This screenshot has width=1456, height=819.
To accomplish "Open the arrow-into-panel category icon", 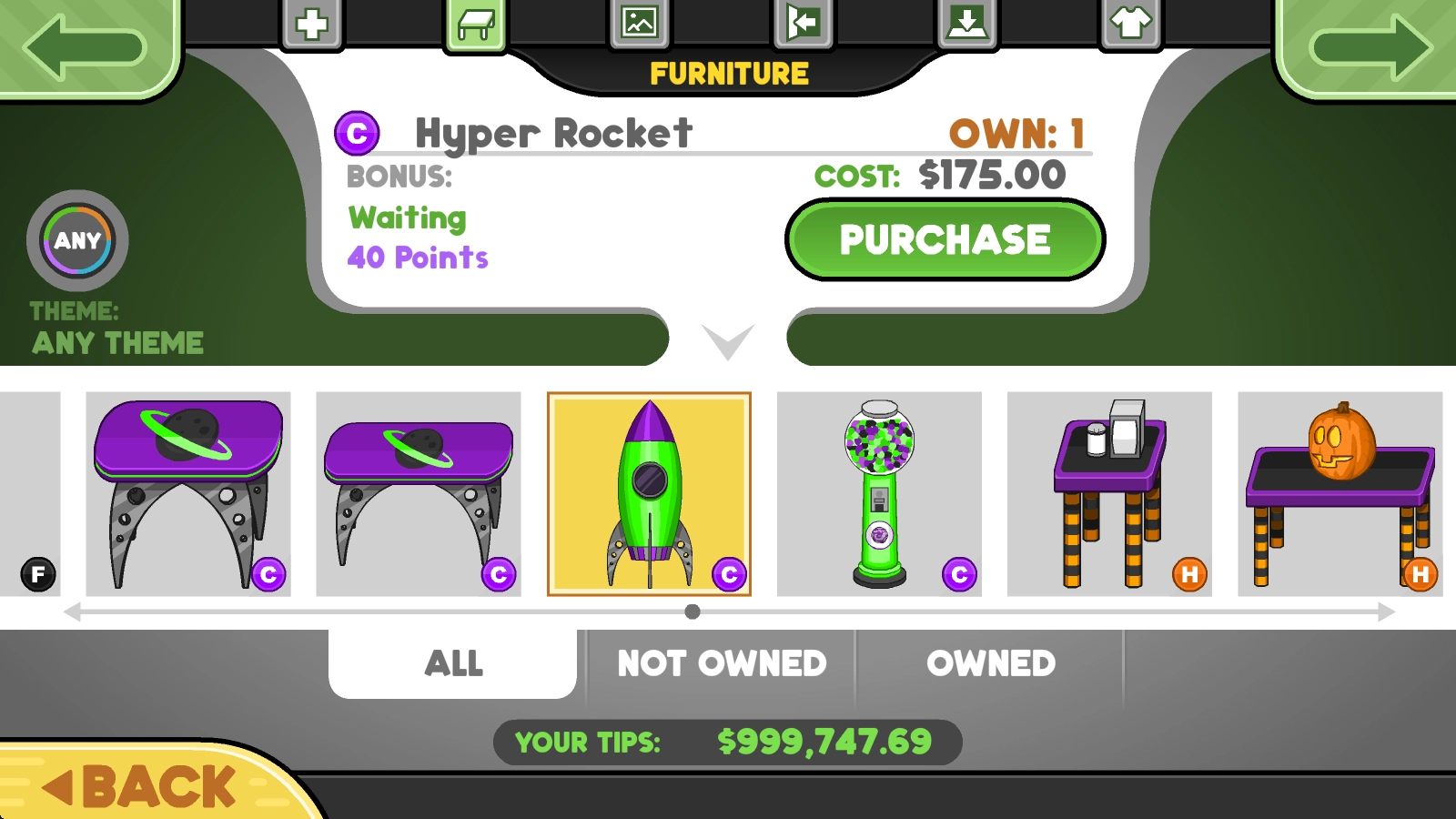I will (x=804, y=23).
